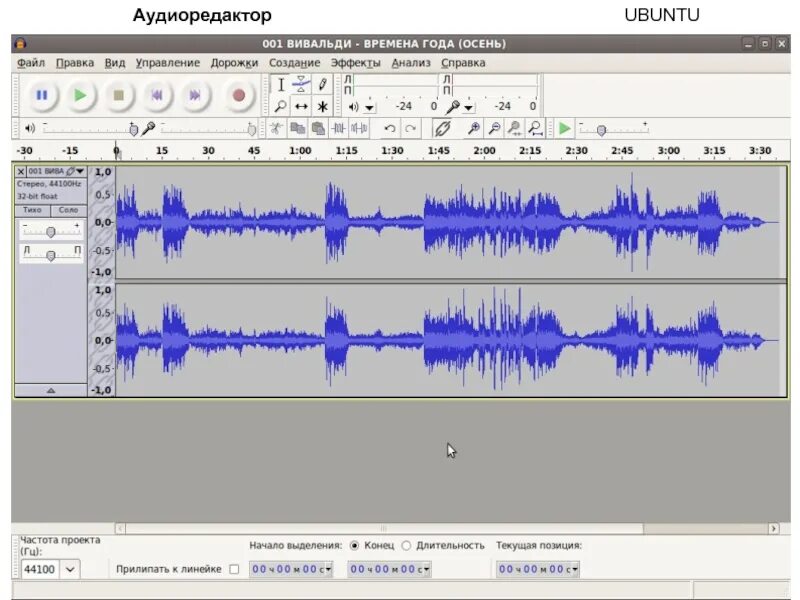
Task: Pick the Draw (pencil) tool
Action: tap(322, 84)
